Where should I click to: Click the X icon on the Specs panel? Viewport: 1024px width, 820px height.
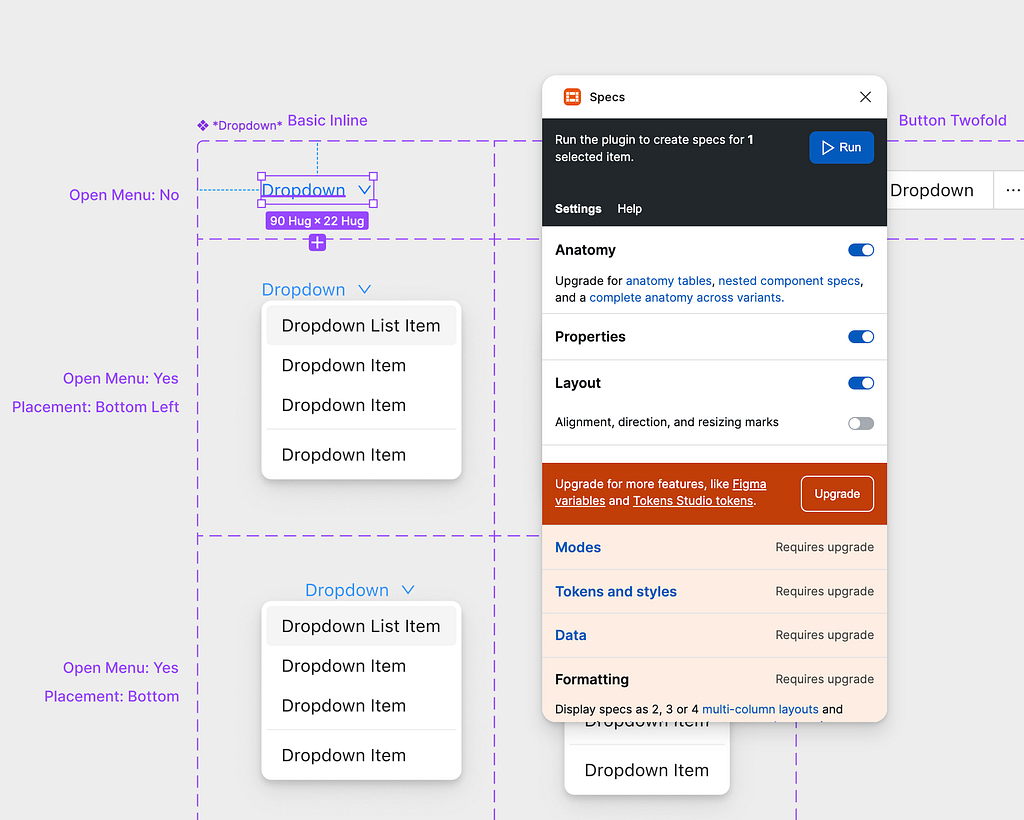coord(865,97)
